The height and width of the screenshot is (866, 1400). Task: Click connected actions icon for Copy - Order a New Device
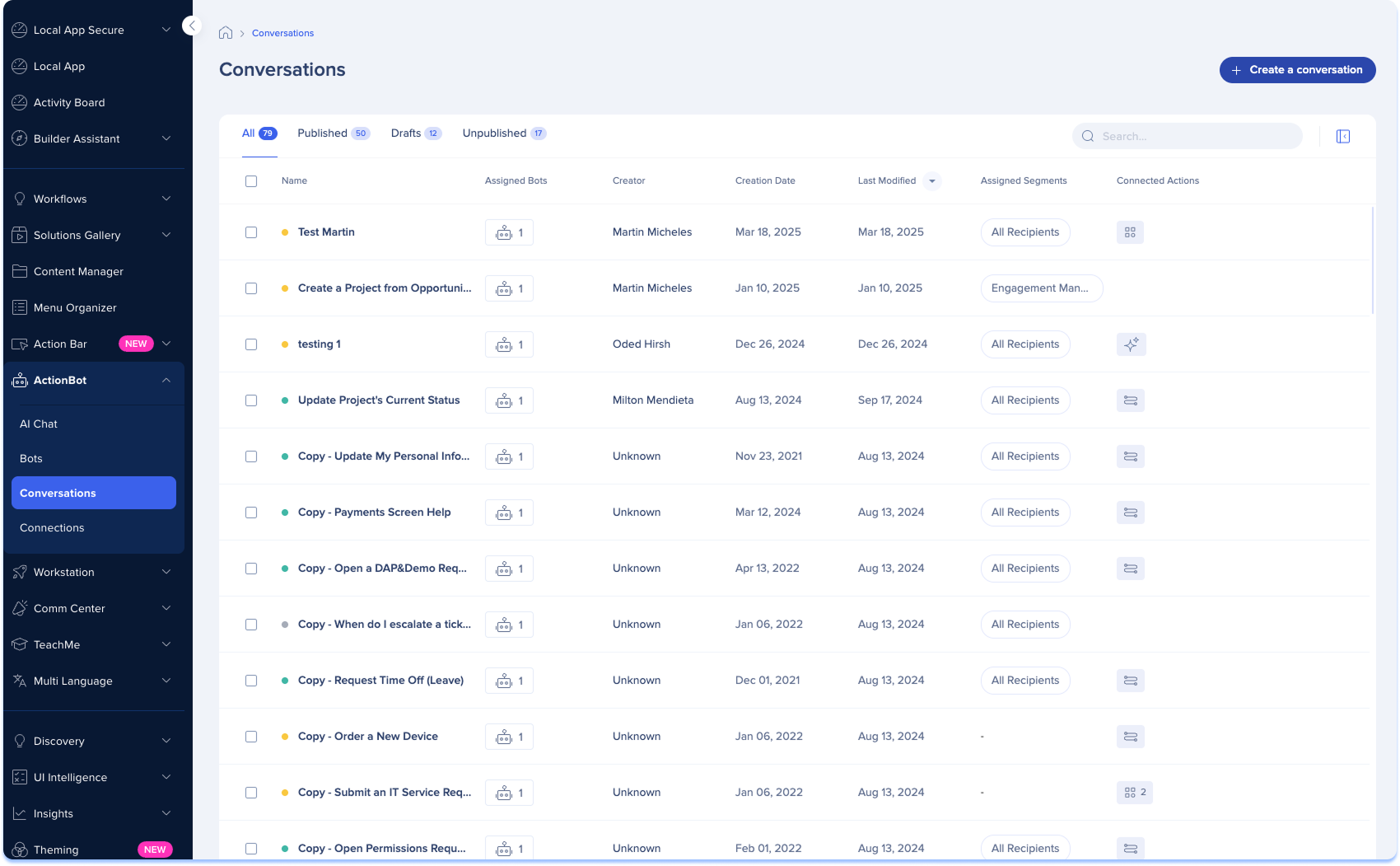pos(1130,737)
